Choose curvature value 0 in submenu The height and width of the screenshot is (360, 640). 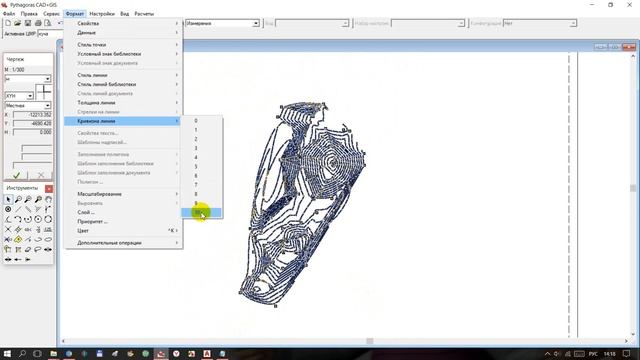[202, 120]
